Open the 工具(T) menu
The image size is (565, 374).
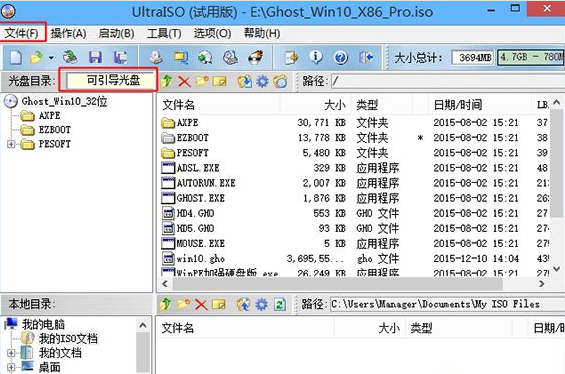coord(164,34)
